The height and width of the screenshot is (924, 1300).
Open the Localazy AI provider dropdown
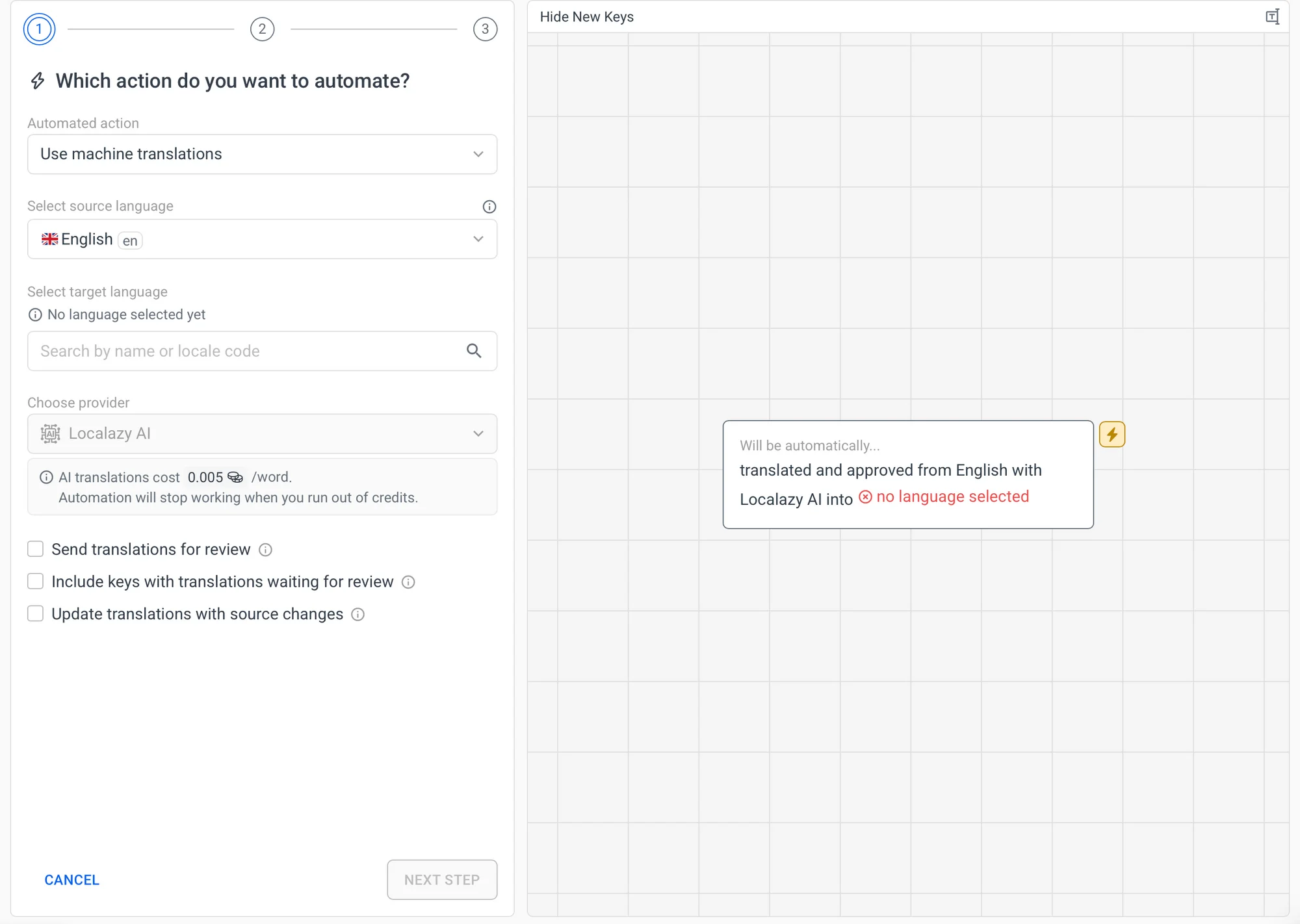point(262,433)
